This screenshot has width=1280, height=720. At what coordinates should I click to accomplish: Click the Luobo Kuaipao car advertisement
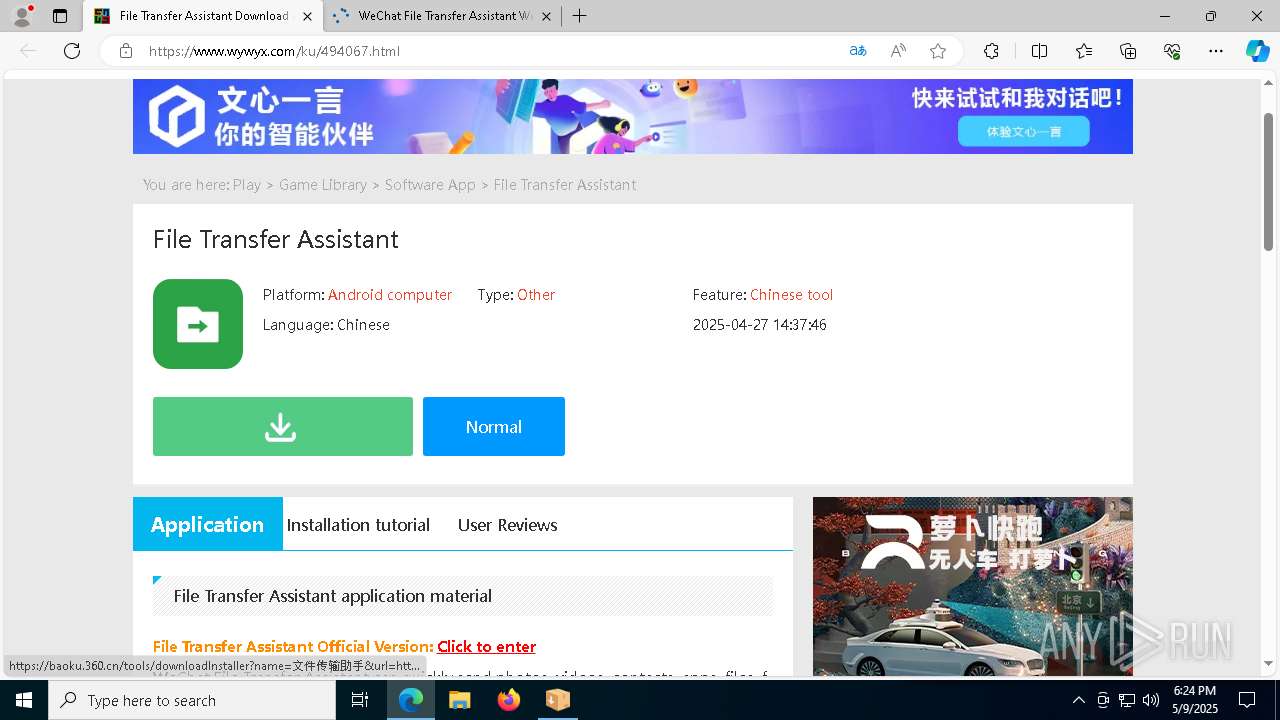pyautogui.click(x=973, y=586)
